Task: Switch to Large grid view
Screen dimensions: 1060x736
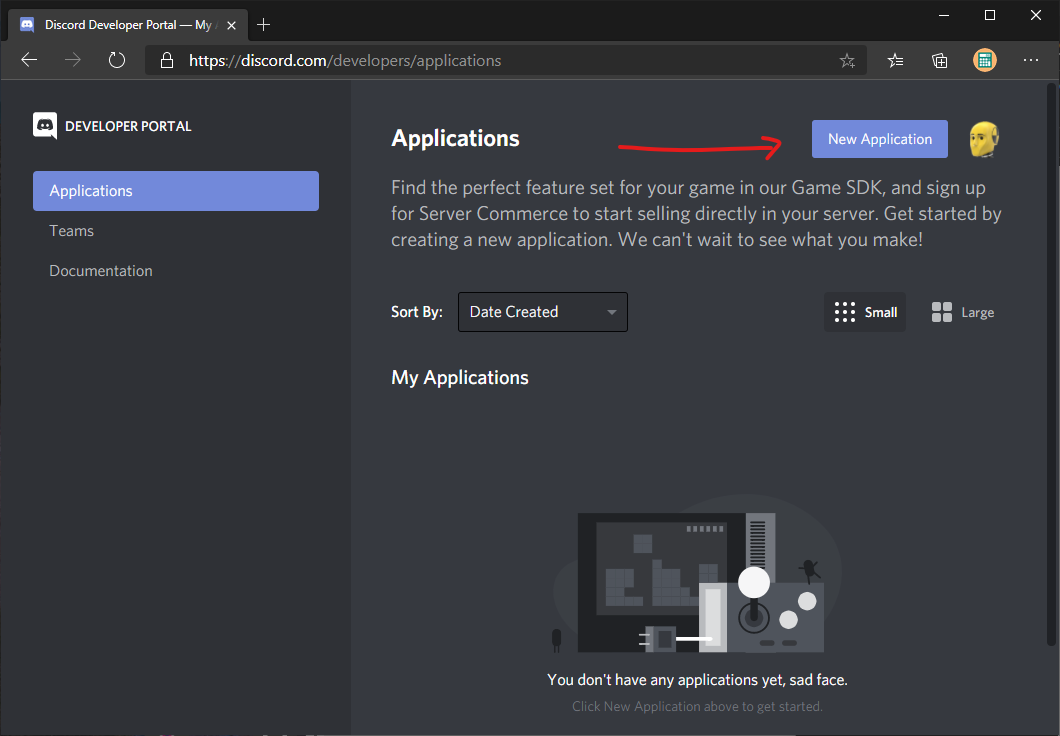Action: 963,312
